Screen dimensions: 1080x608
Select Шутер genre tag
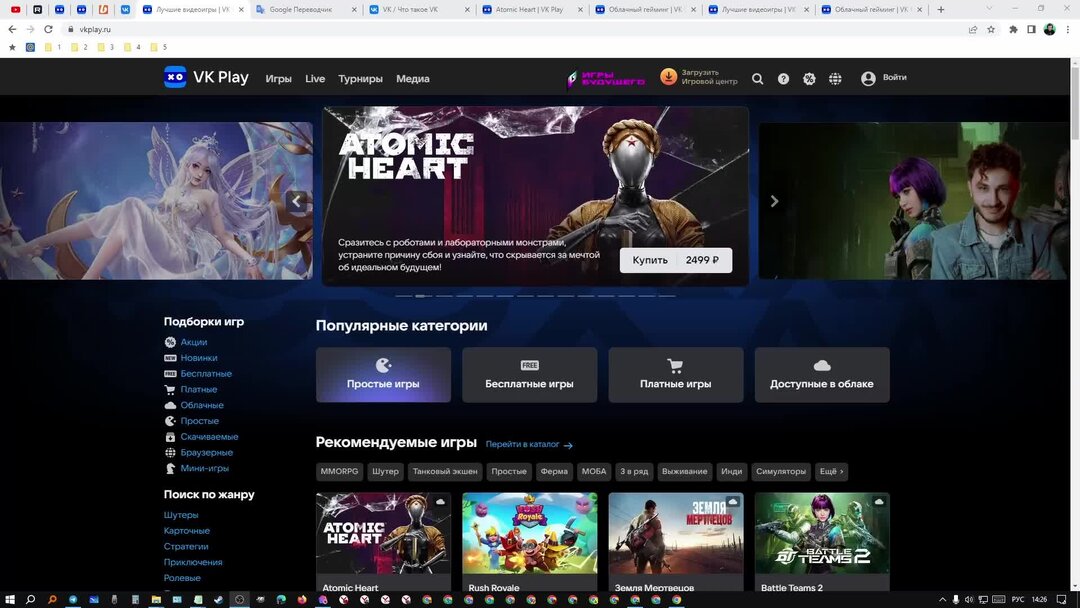[x=385, y=472]
